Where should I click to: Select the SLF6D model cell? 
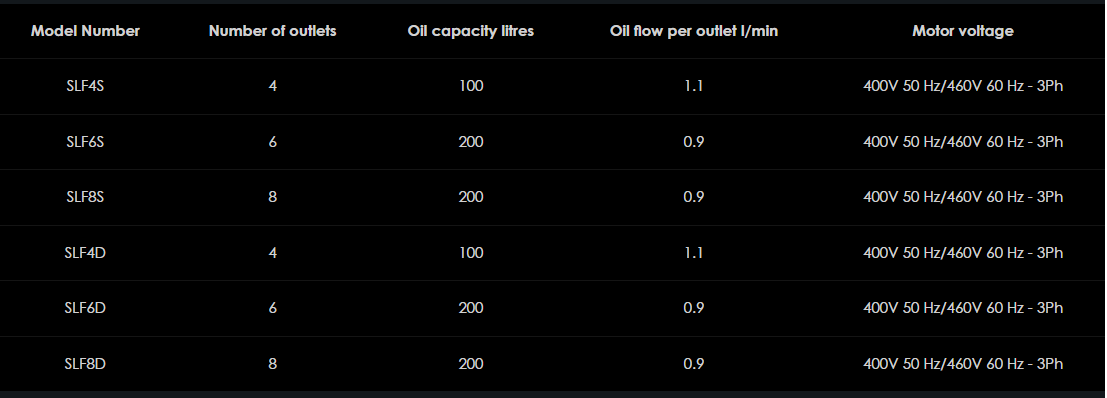[x=85, y=308]
